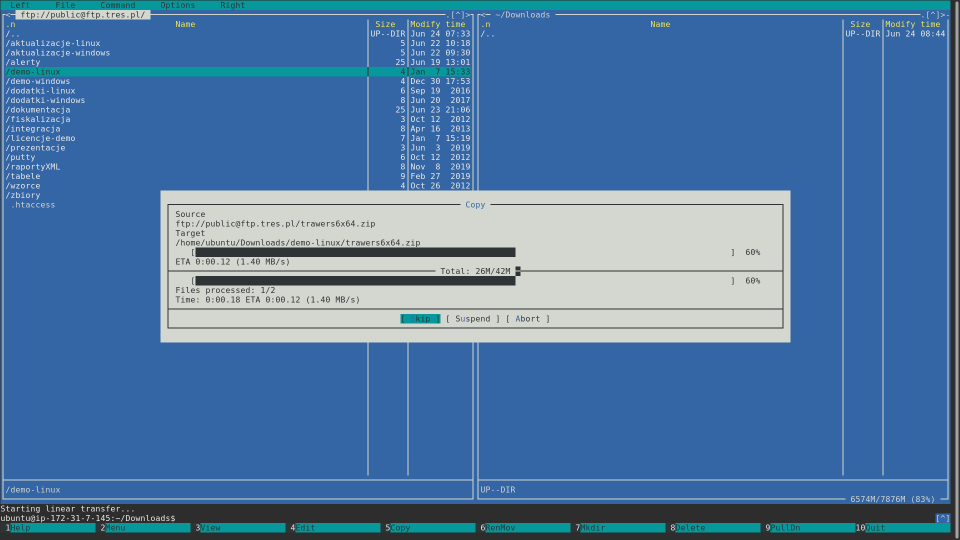Click the left panel back arrow
This screenshot has width=960, height=540.
click(7, 15)
